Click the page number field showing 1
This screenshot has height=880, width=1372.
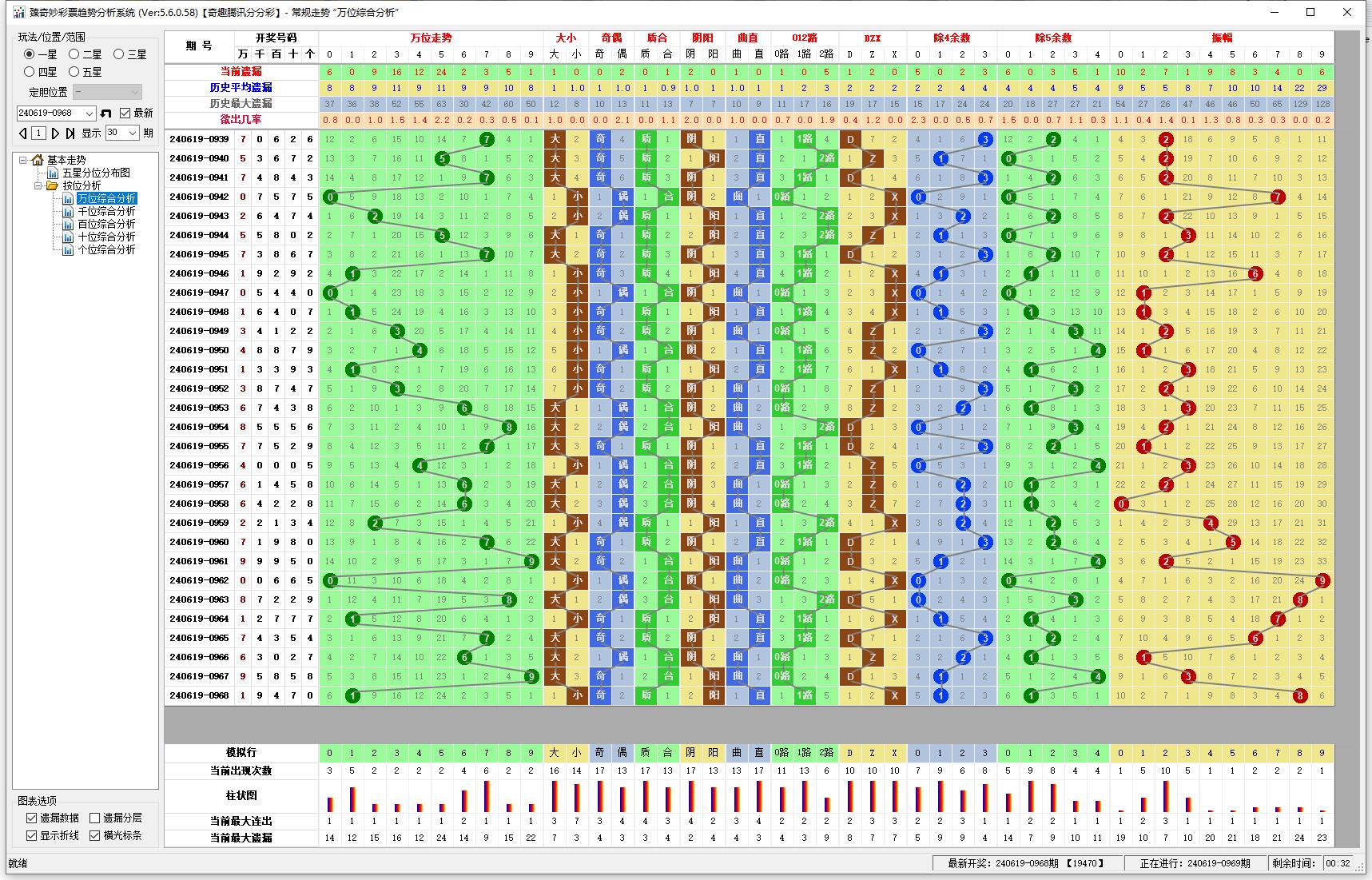[x=38, y=133]
